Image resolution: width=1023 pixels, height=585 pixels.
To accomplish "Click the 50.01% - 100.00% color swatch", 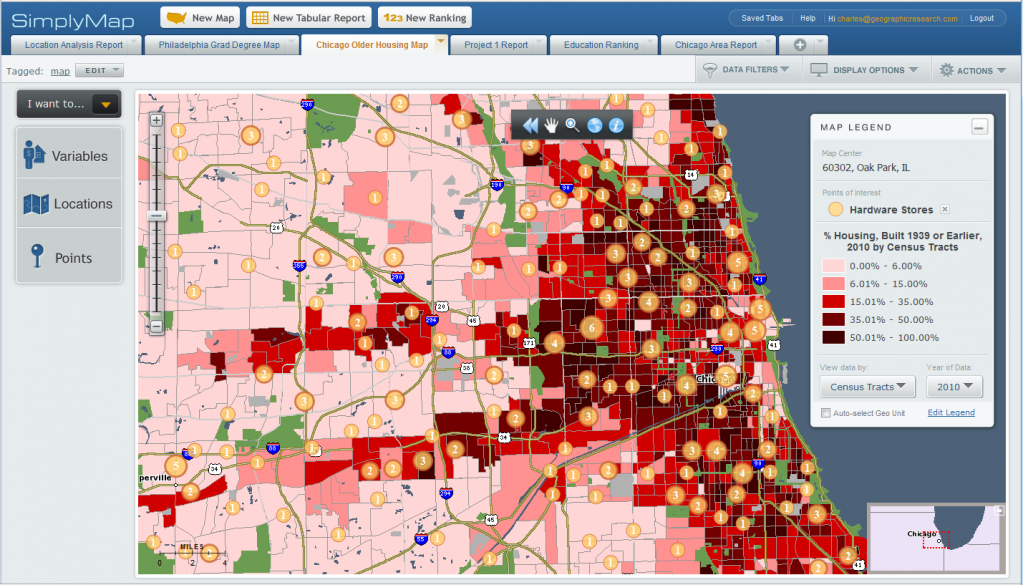I will tap(833, 337).
